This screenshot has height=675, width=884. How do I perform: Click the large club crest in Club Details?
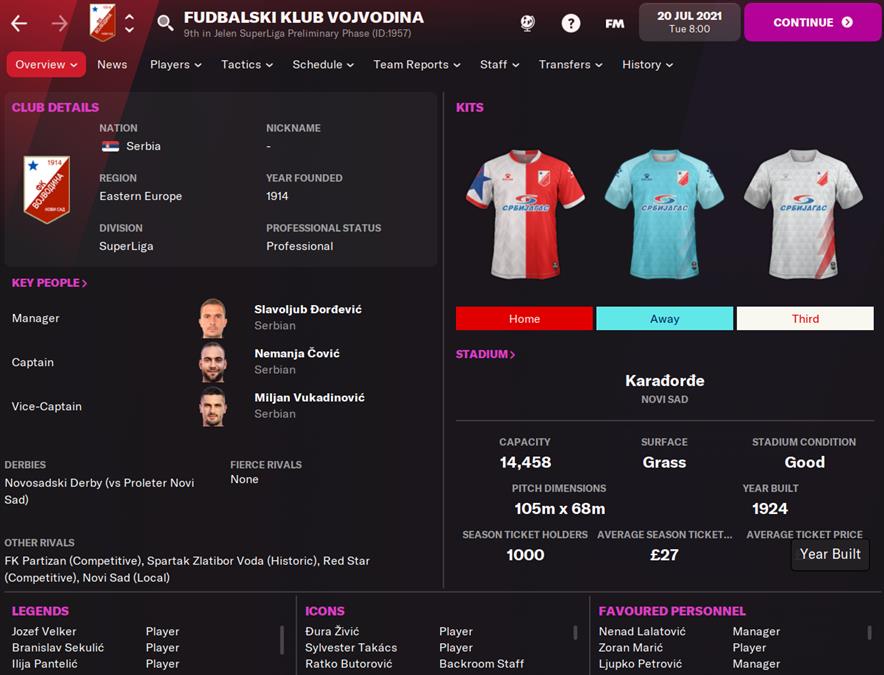(x=47, y=189)
